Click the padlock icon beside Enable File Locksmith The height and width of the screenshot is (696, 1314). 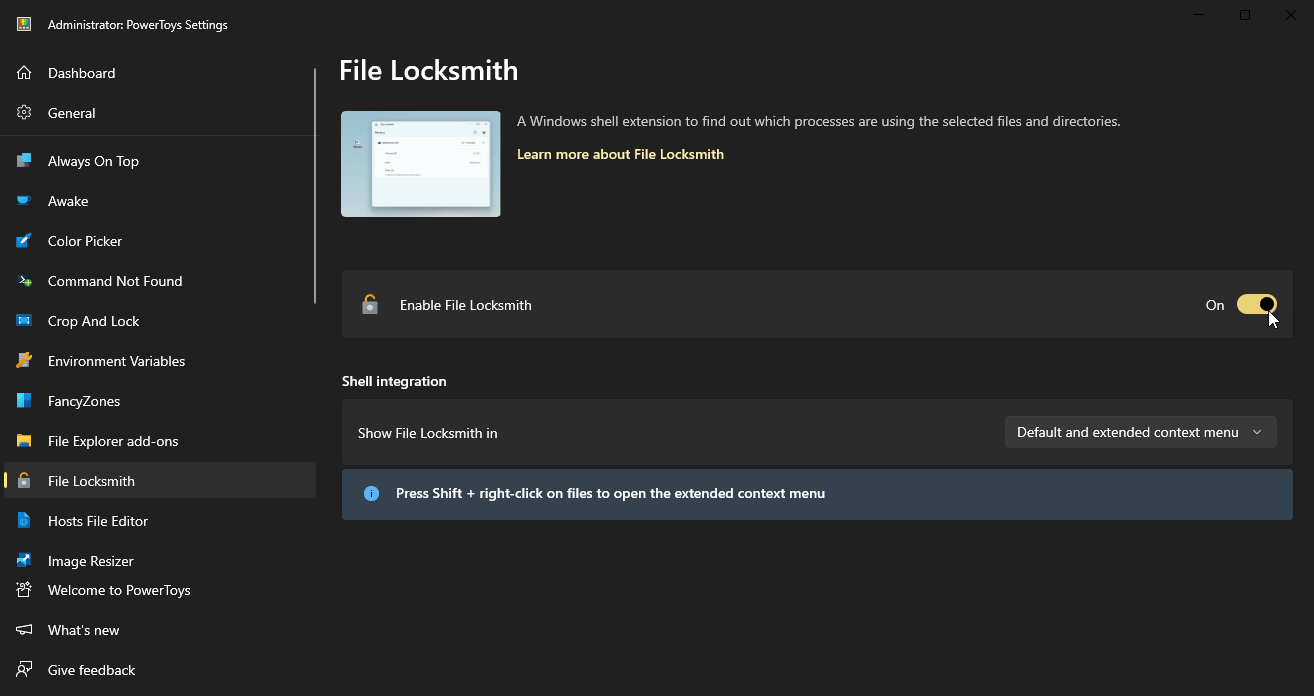coord(370,305)
